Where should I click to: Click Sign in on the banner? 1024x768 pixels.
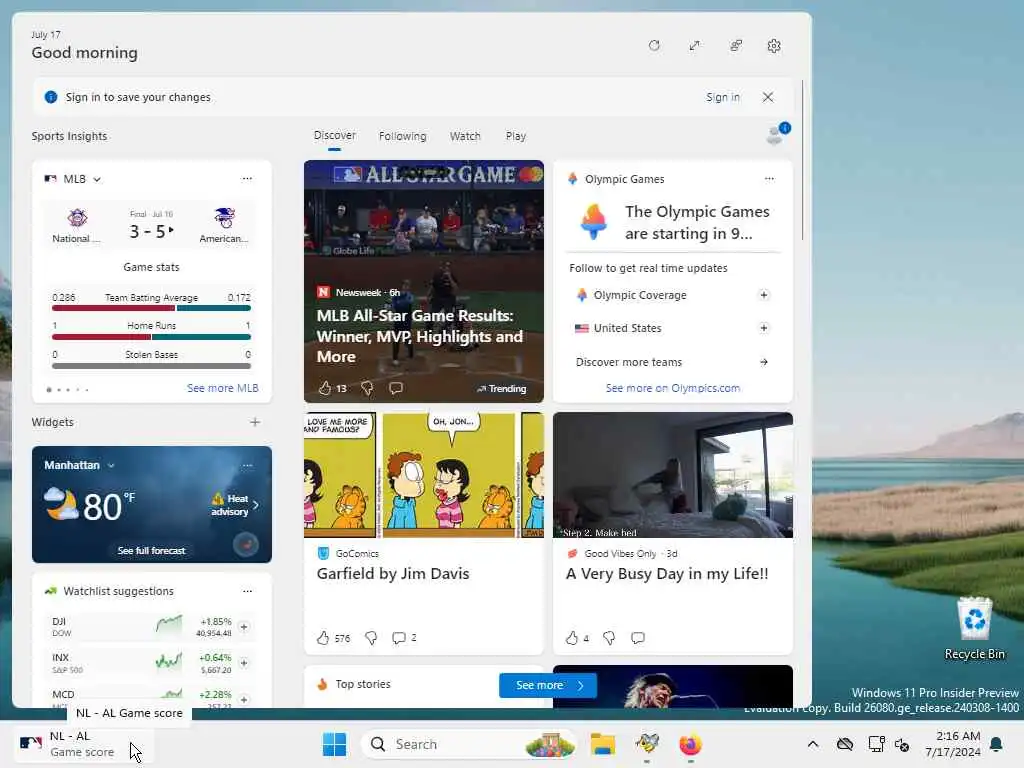click(723, 97)
